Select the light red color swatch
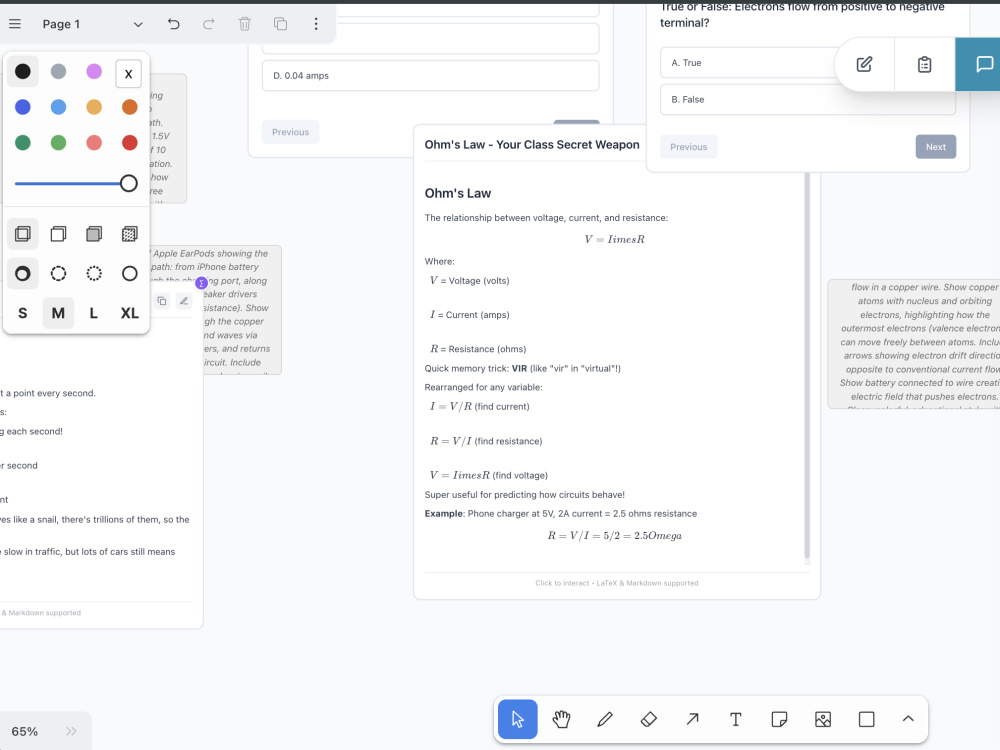Viewport: 1000px width, 750px height. (94, 143)
